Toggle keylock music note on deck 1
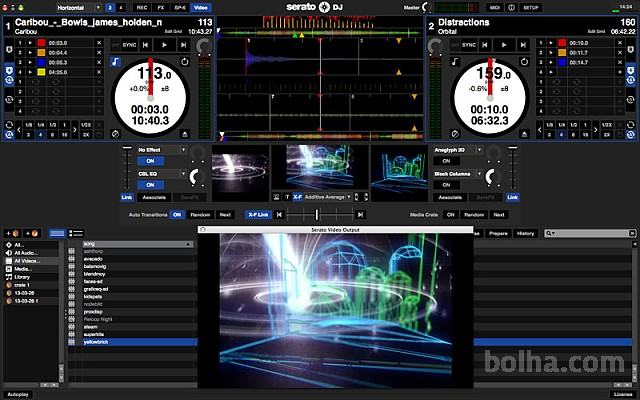 pos(116,62)
